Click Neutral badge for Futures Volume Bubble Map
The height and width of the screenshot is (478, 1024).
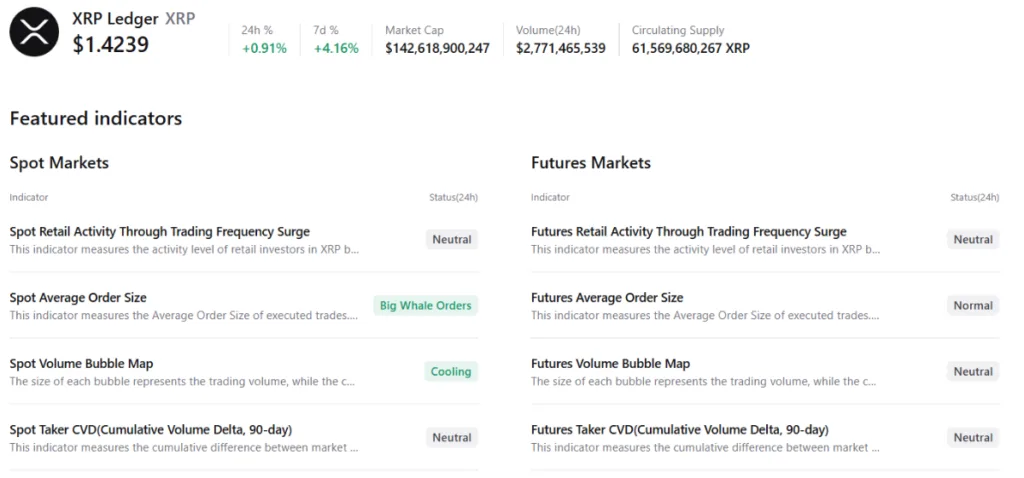(x=973, y=372)
